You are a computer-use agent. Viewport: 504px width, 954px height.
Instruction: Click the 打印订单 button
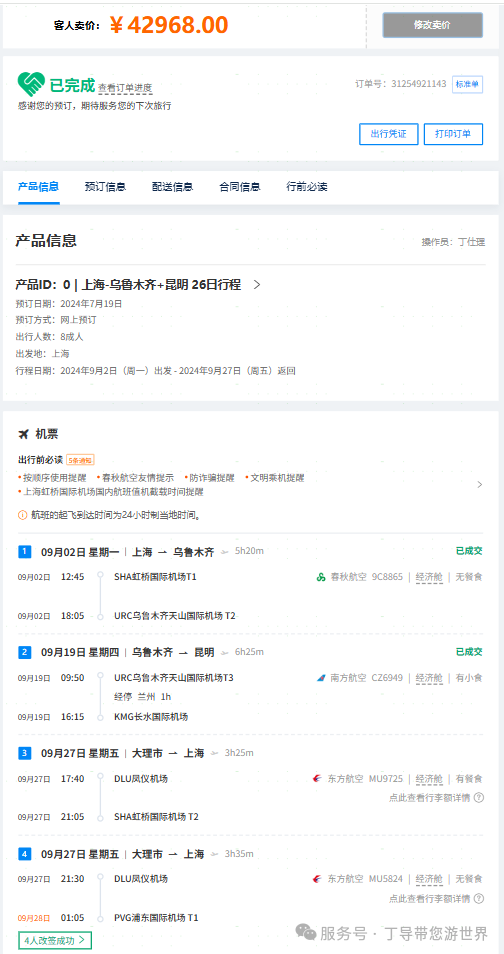453,134
